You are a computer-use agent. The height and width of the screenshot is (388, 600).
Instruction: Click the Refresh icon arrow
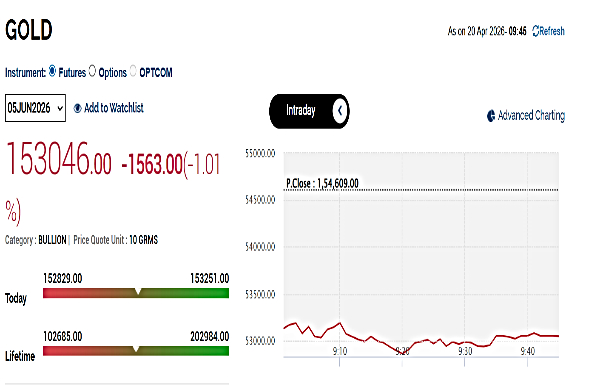(x=535, y=31)
